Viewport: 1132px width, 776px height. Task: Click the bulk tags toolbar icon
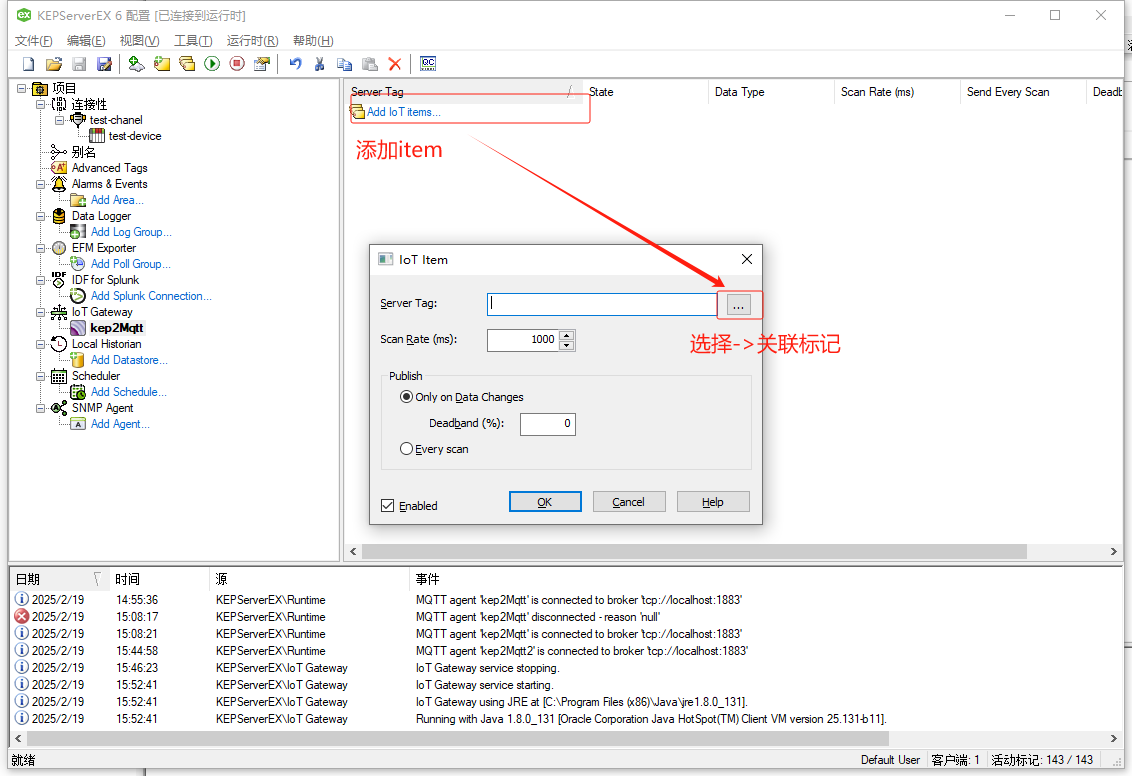tap(187, 64)
